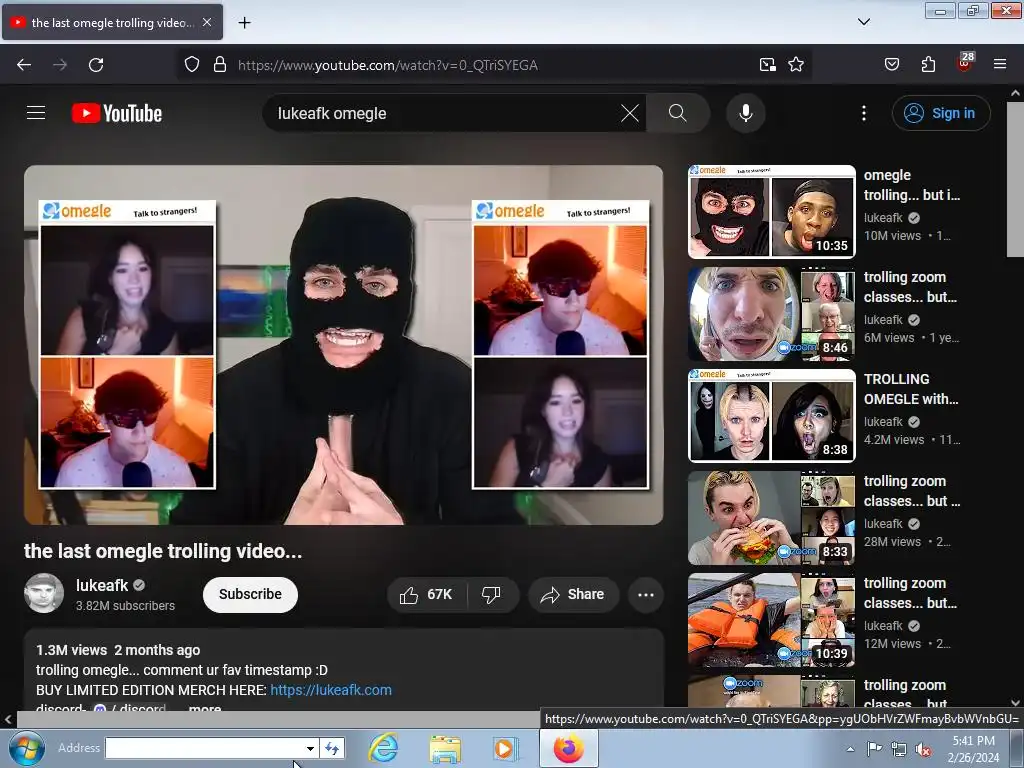
Task: Like the video showing 67K
Action: pos(426,595)
